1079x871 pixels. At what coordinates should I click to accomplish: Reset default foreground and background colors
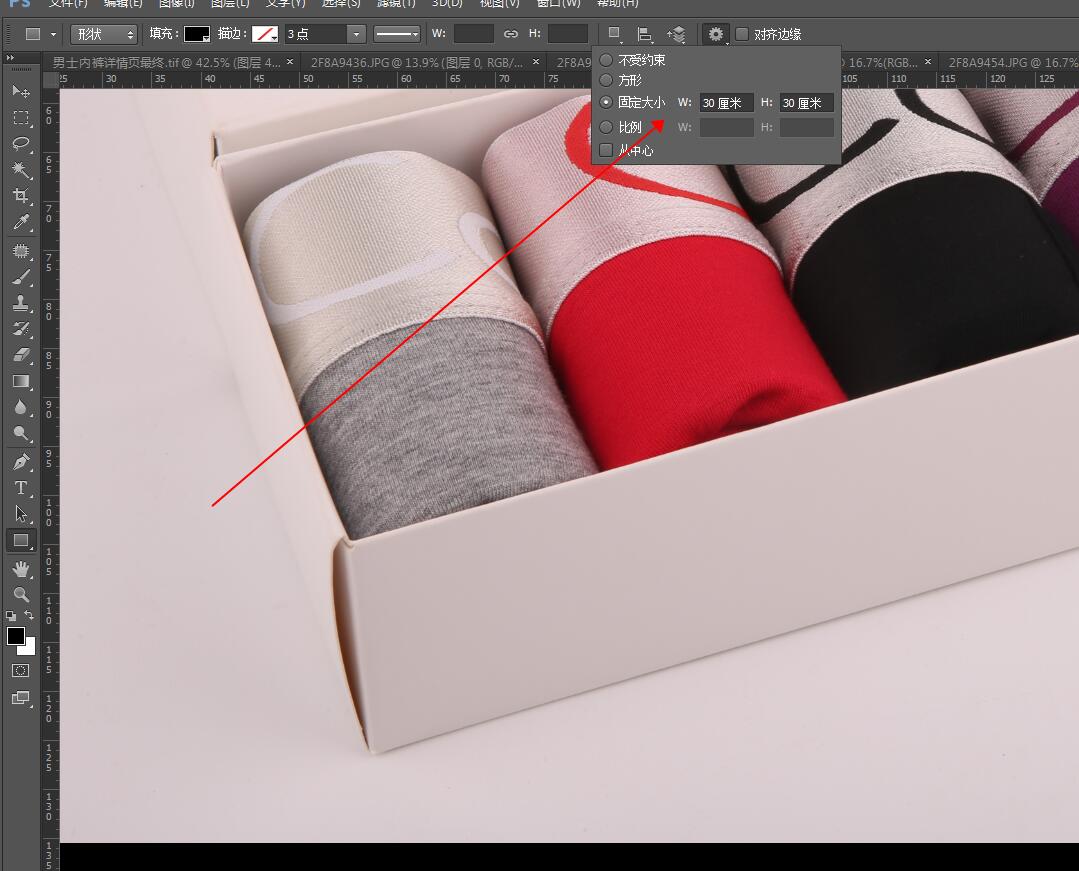pos(10,616)
